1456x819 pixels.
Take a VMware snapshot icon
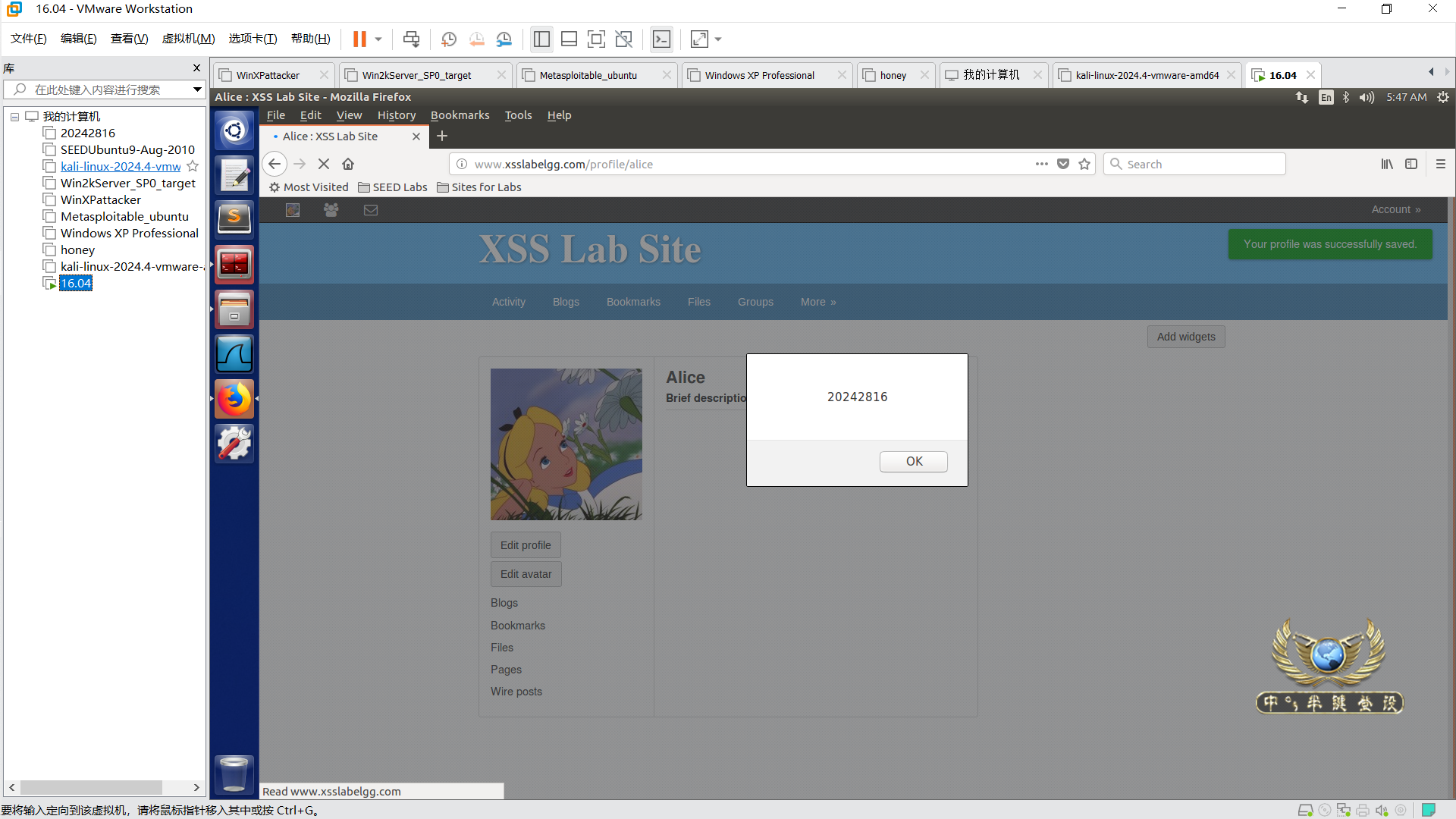449,39
